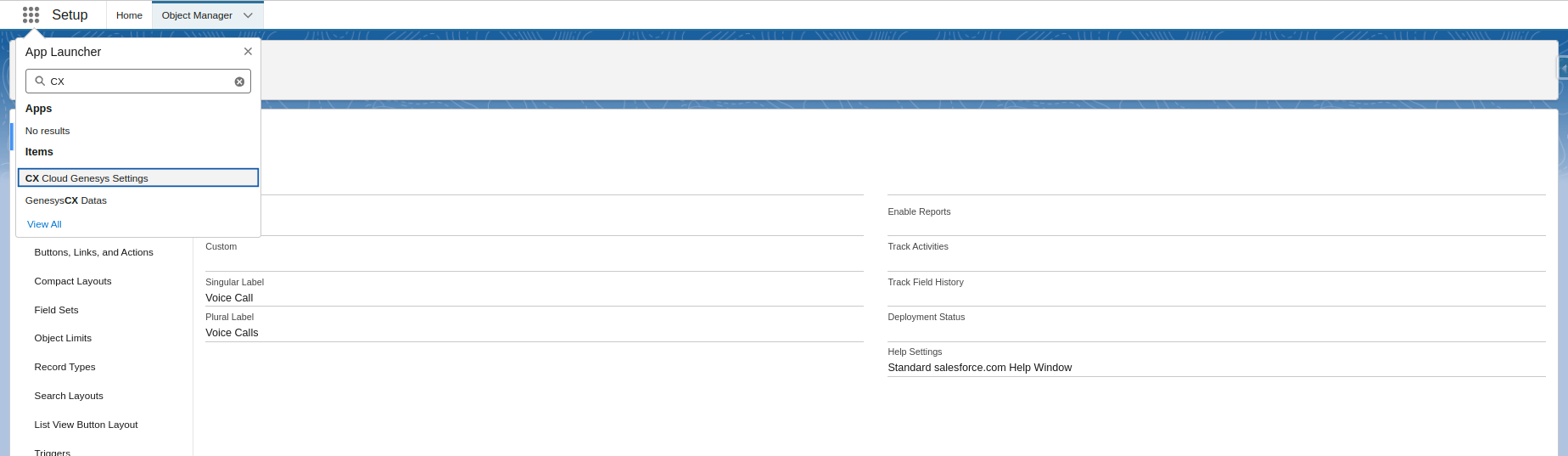
Task: Select Field Sets in sidebar
Action: pos(56,310)
